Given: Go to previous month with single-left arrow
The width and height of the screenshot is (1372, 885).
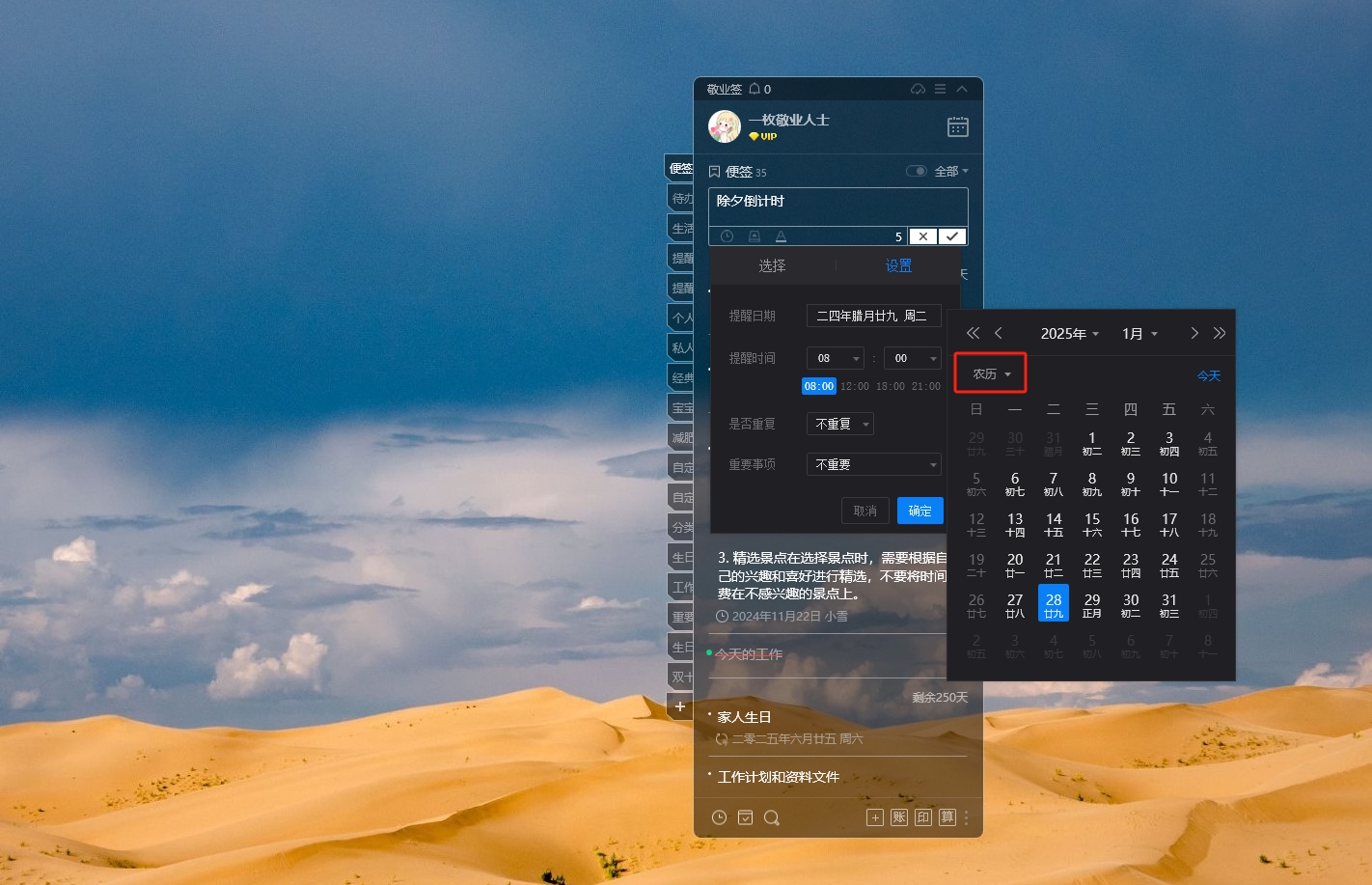Looking at the screenshot, I should point(999,333).
